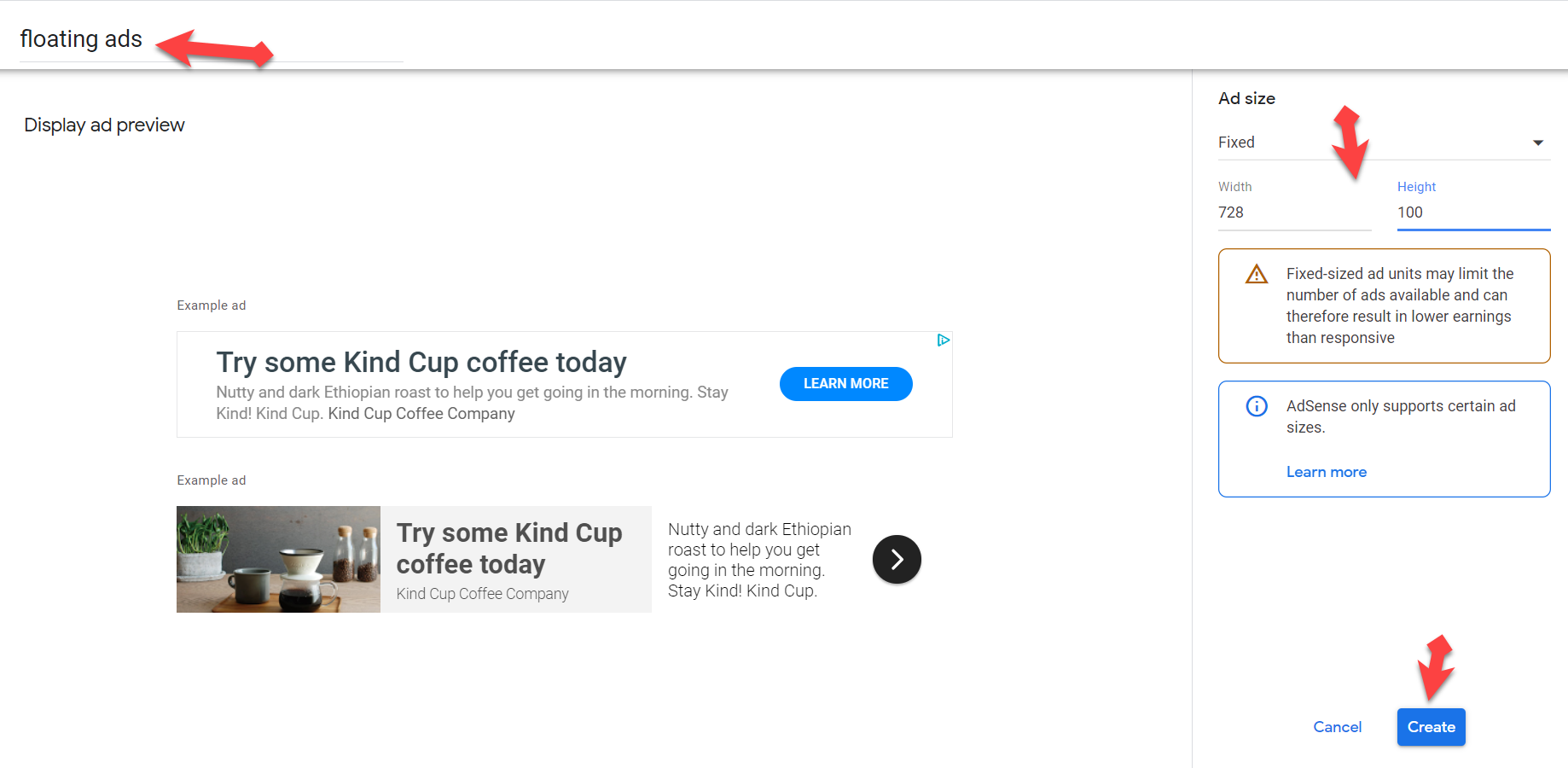The height and width of the screenshot is (768, 1568).
Task: Edit the floating ads name field
Action: [x=211, y=40]
